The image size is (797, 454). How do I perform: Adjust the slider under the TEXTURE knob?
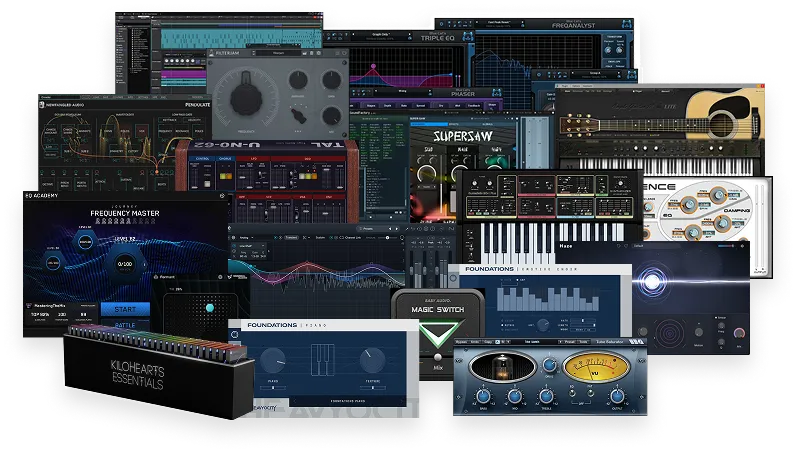tap(373, 387)
